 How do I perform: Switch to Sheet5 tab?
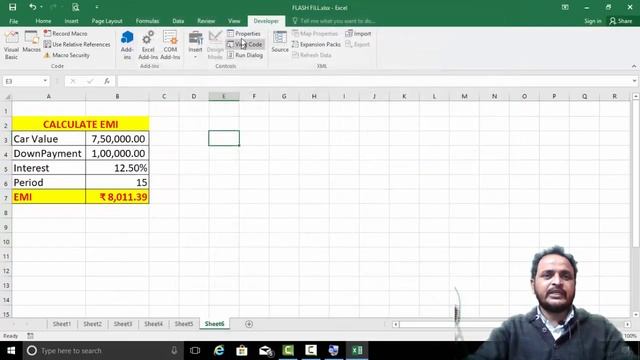[x=184, y=324]
